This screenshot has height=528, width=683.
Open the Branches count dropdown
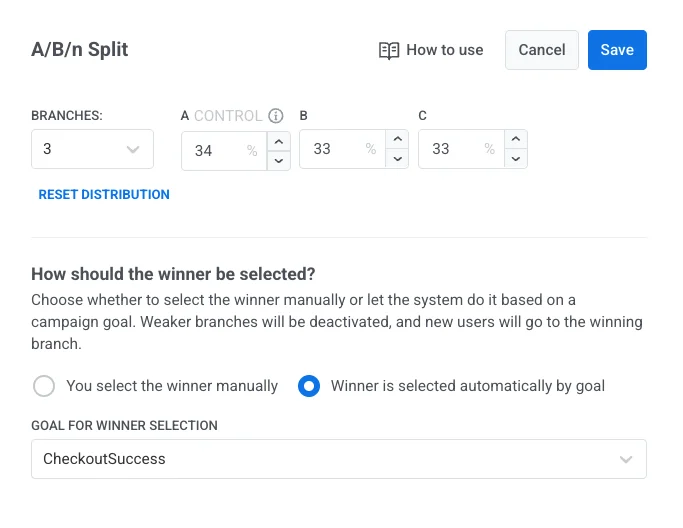pos(92,150)
